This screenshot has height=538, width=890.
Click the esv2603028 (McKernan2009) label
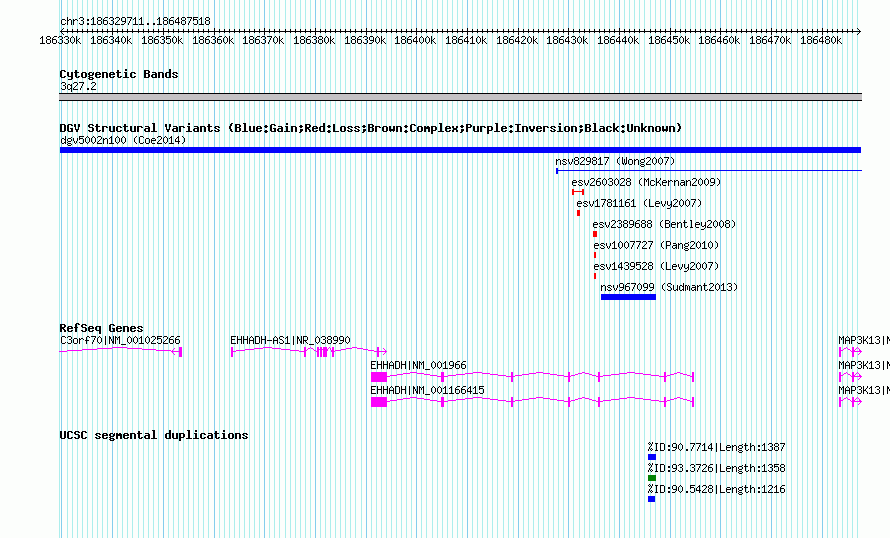646,182
